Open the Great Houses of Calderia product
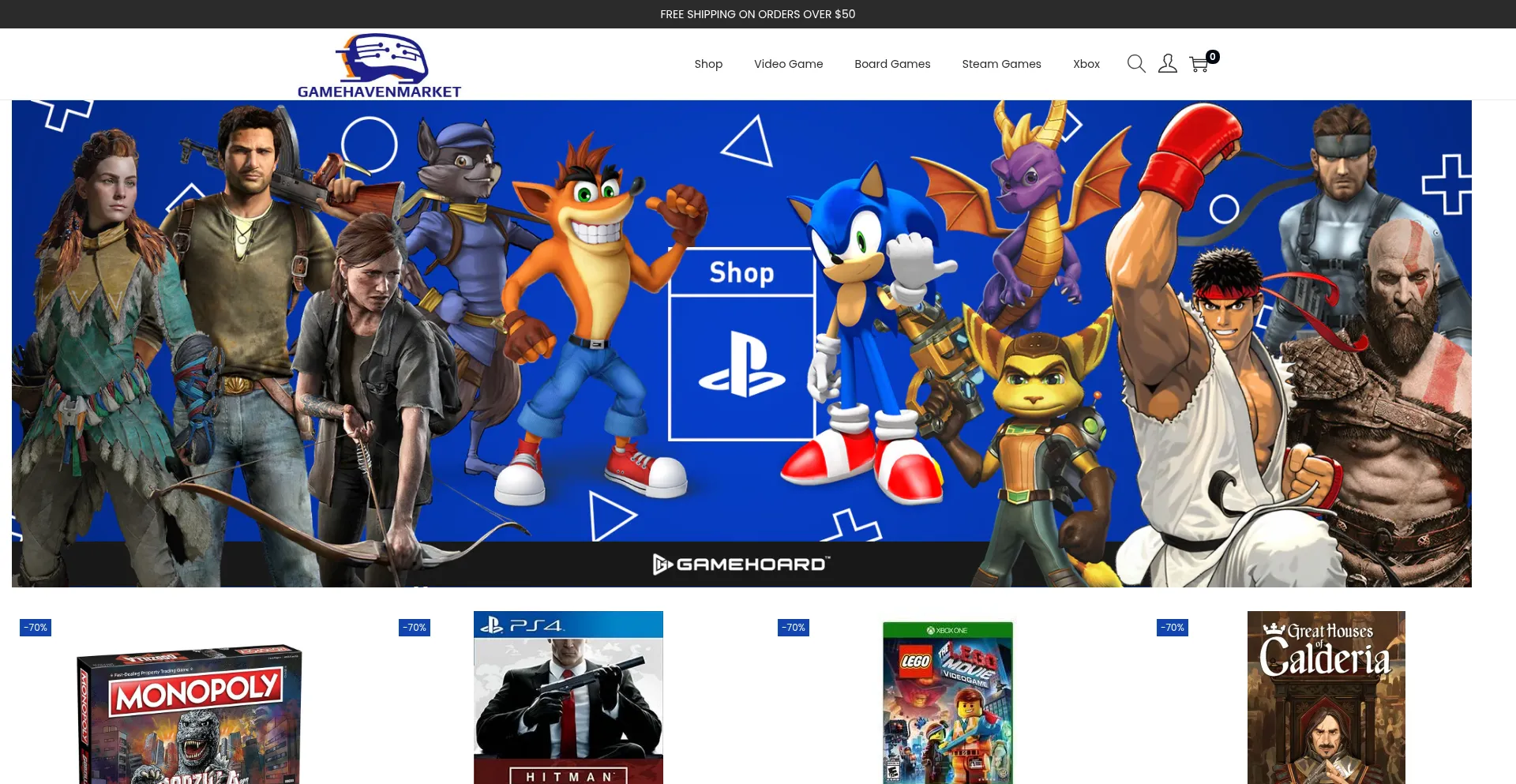This screenshot has height=784, width=1516. (x=1326, y=697)
